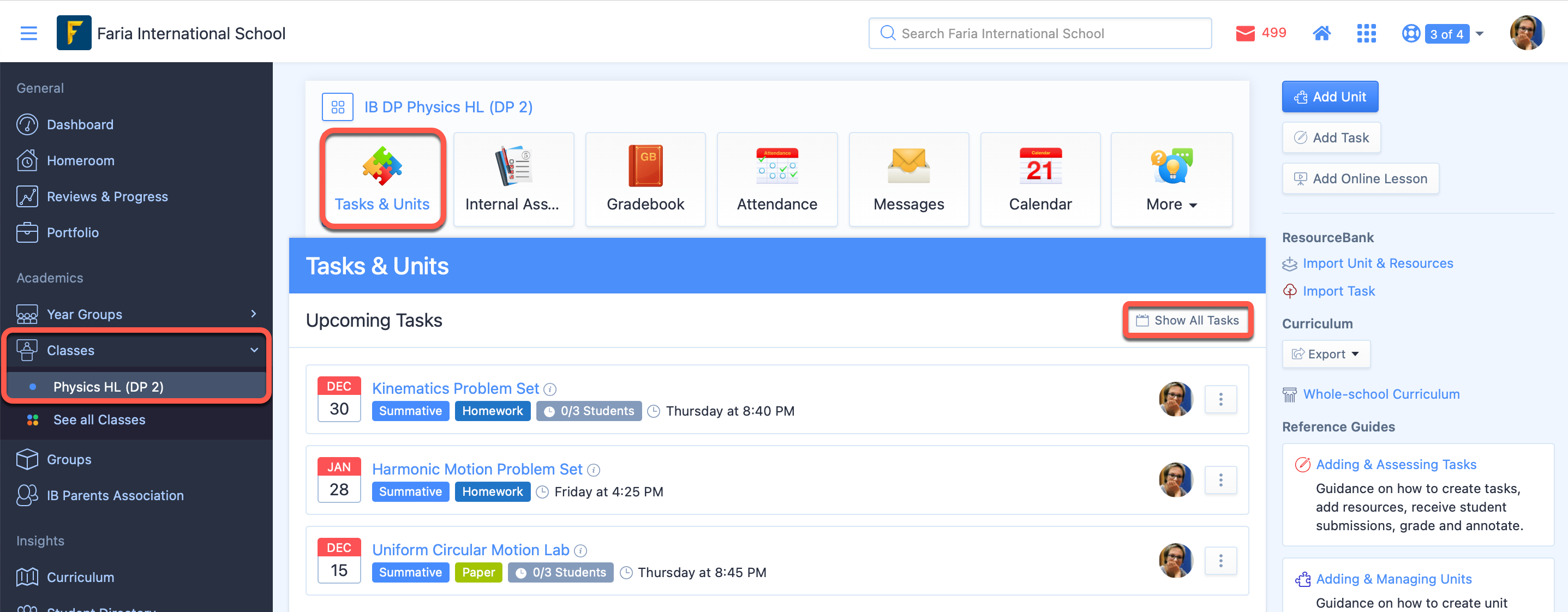
Task: Open Import Unit & Resources link
Action: pyautogui.click(x=1378, y=263)
